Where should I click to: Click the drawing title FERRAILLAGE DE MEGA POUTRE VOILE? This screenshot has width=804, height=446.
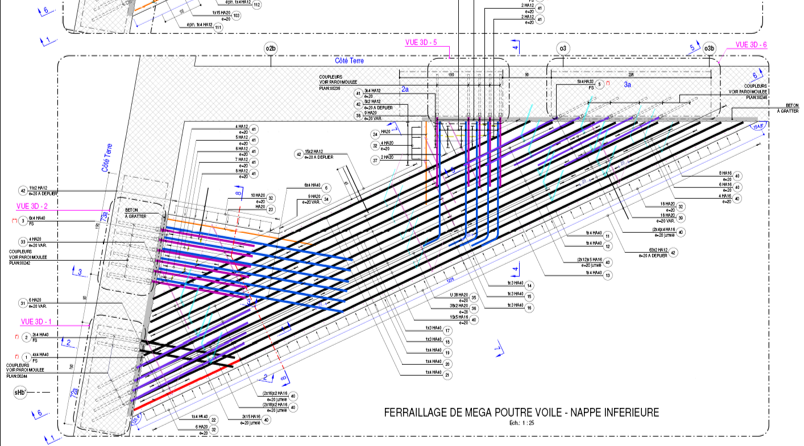coord(521,413)
